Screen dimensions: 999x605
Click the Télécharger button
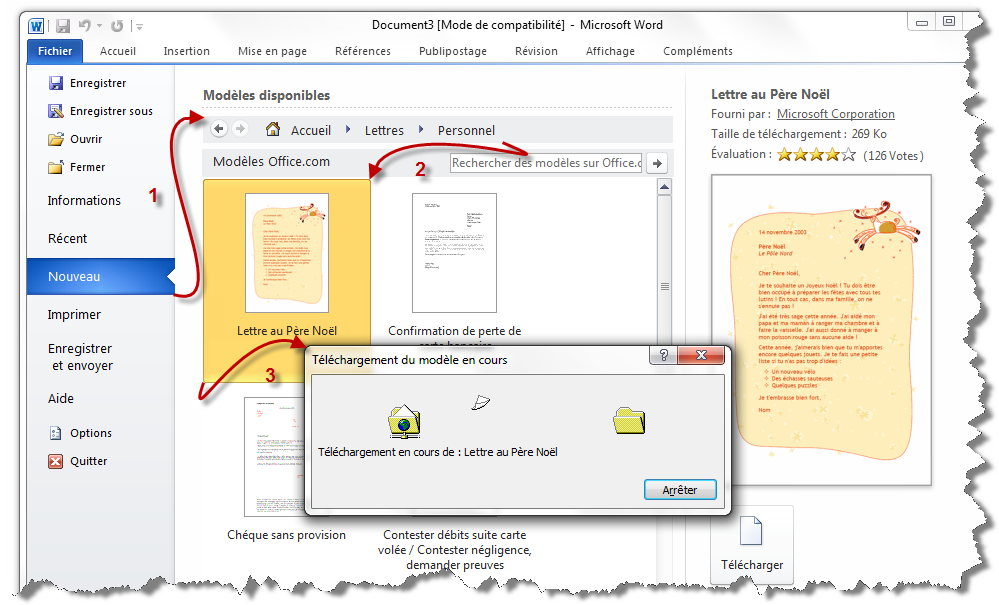click(x=752, y=545)
